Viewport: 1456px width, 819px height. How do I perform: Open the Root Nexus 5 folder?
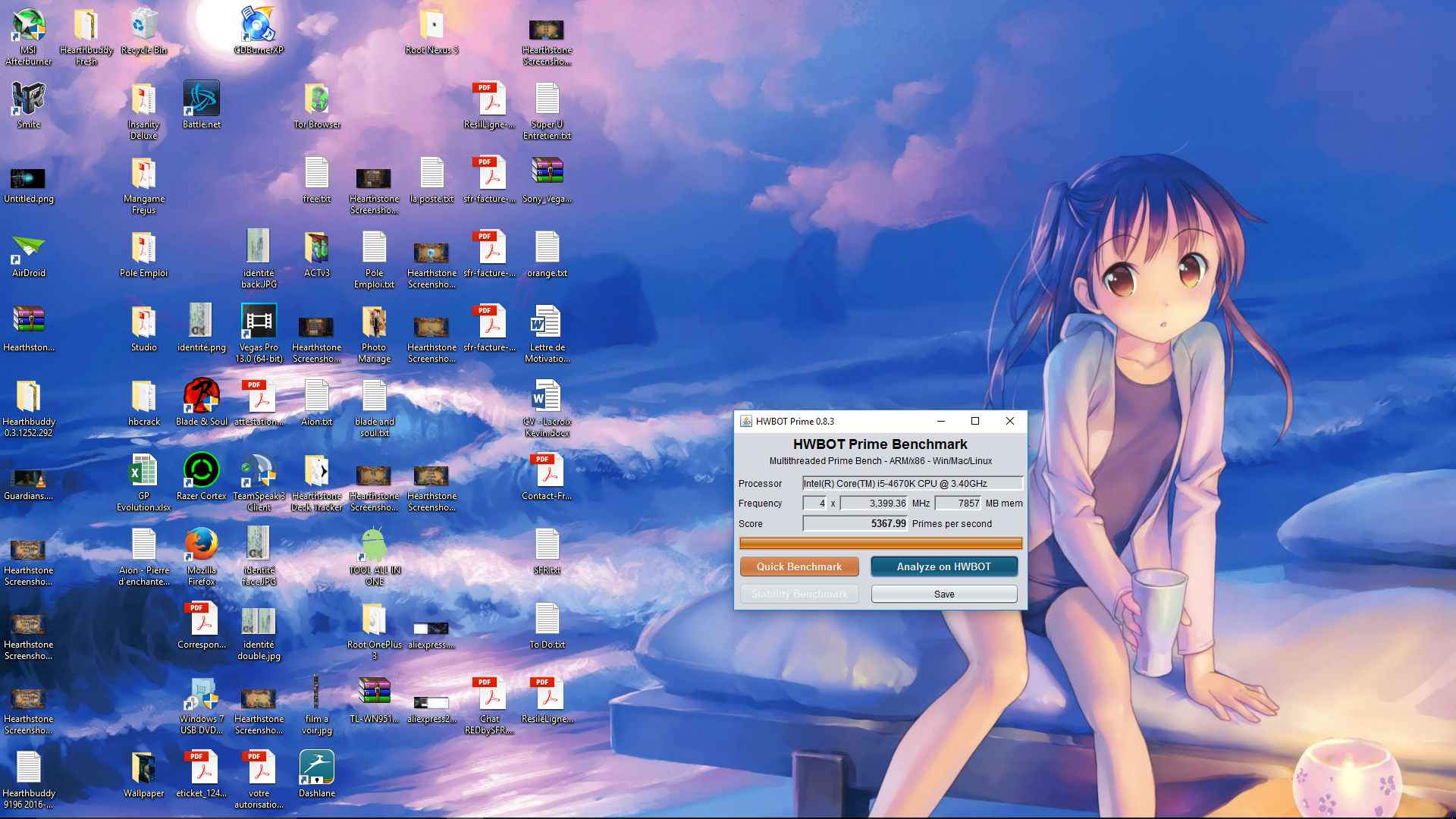pyautogui.click(x=432, y=30)
